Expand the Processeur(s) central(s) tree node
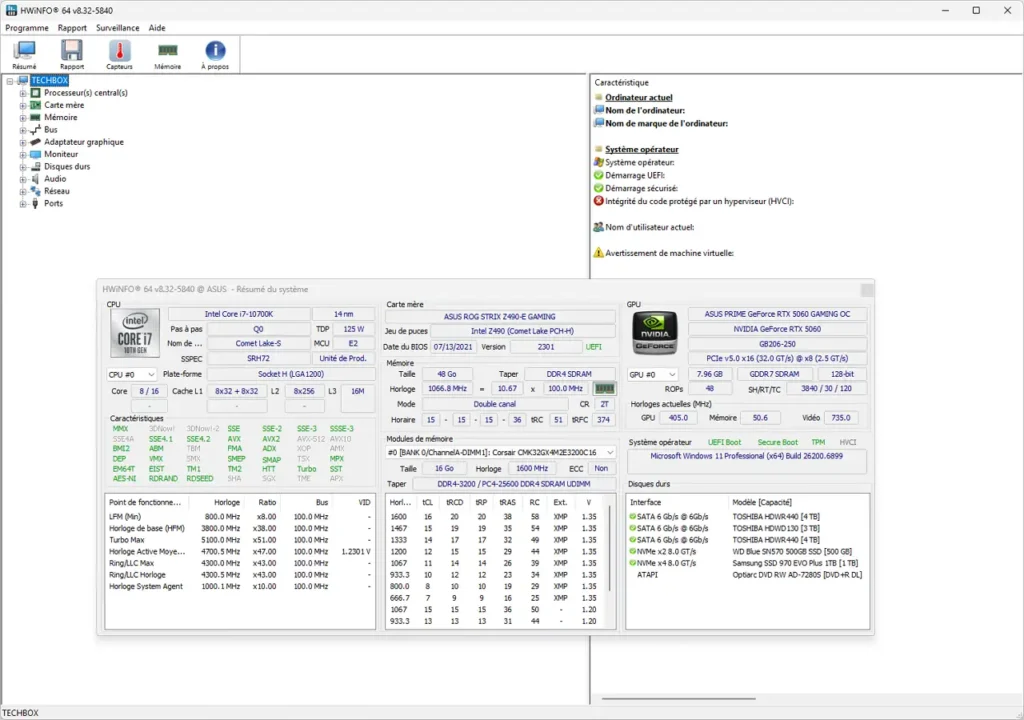The width and height of the screenshot is (1024, 720). point(23,93)
